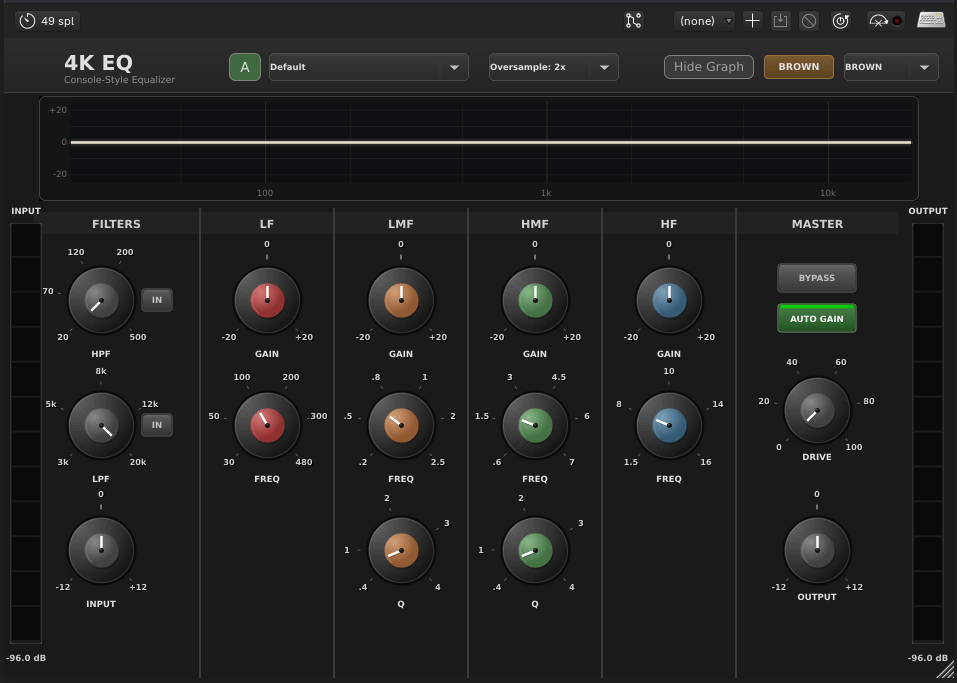Click the save preset icon next to the plus
Viewport: 957px width, 683px height.
[x=781, y=20]
